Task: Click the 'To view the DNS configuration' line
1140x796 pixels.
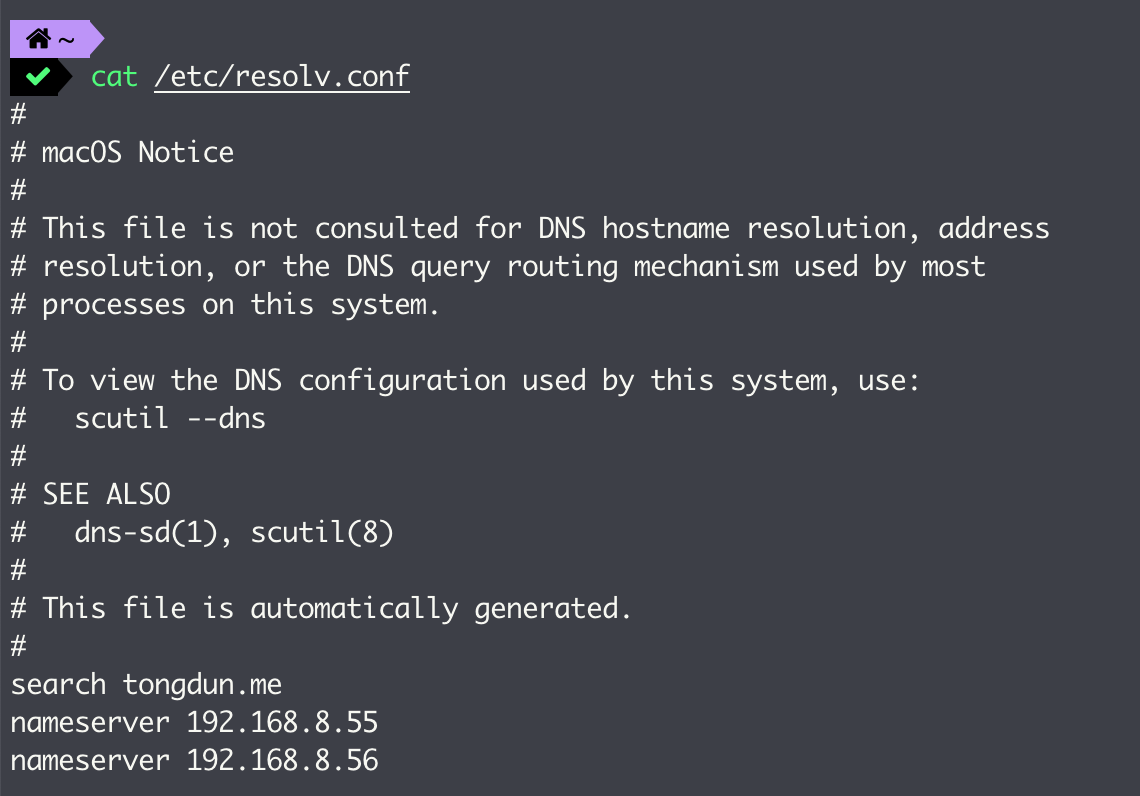Action: pyautogui.click(x=465, y=380)
